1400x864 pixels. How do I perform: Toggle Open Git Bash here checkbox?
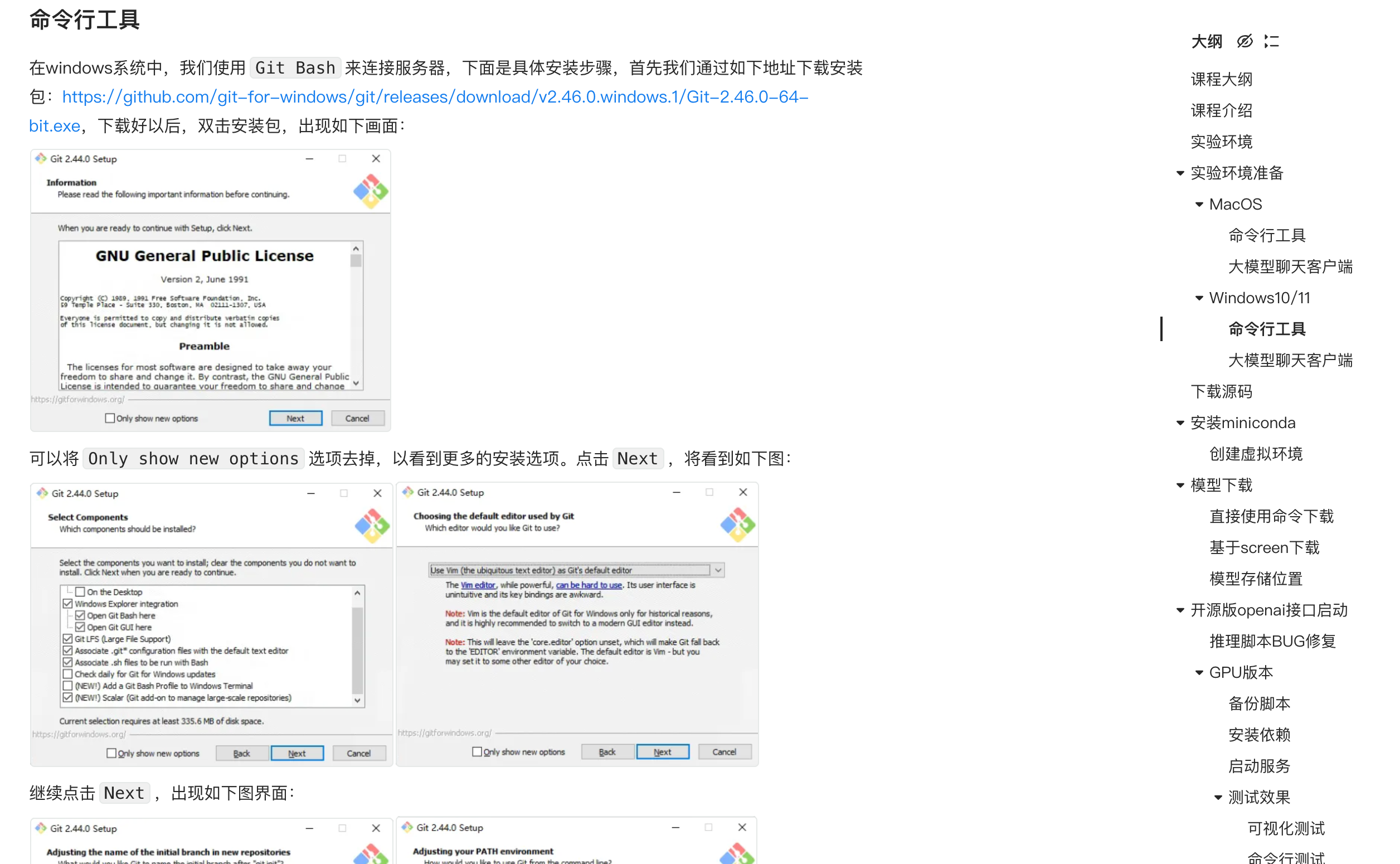(81, 615)
